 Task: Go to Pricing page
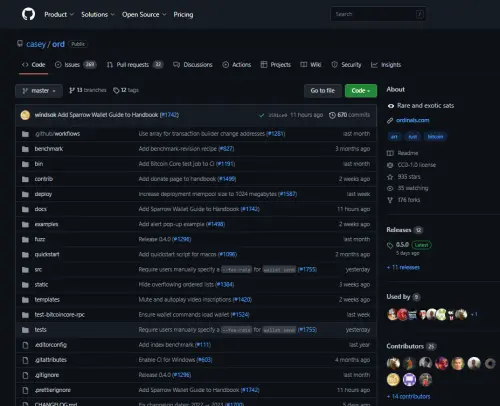point(183,15)
